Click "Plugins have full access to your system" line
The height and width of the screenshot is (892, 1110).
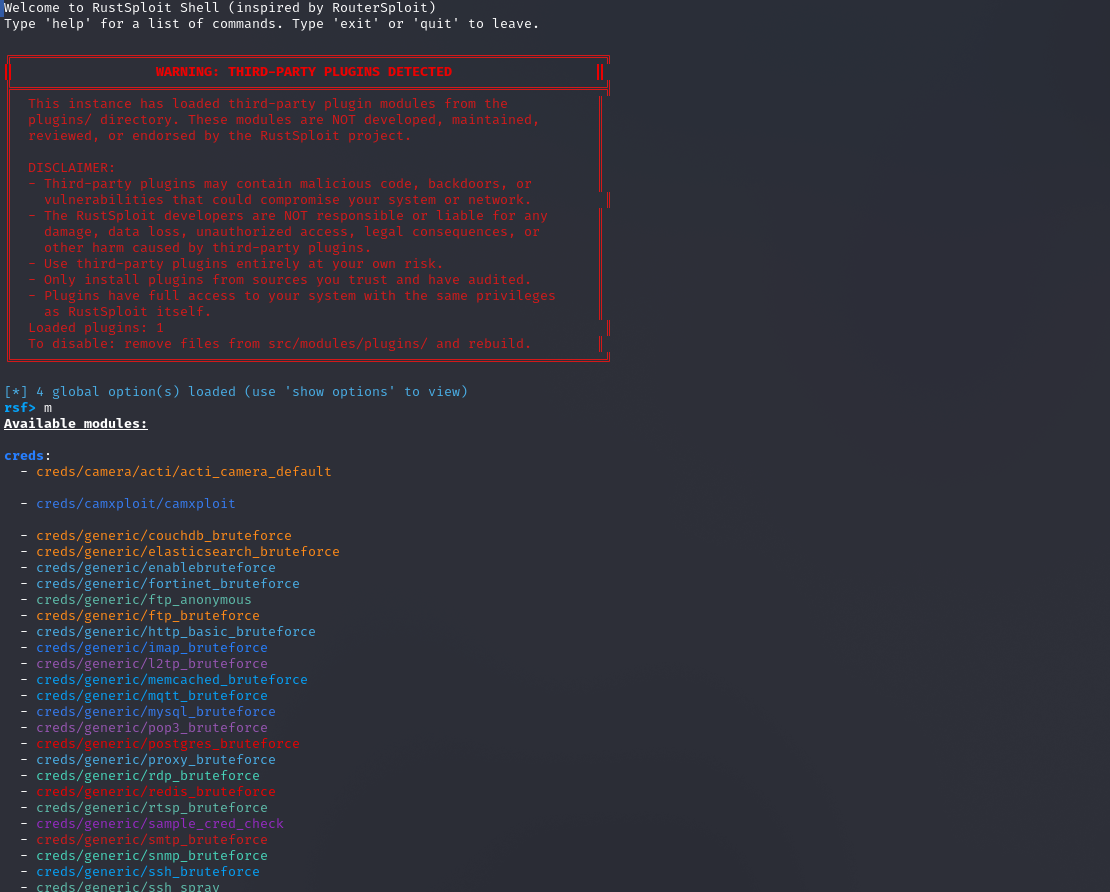coord(292,296)
